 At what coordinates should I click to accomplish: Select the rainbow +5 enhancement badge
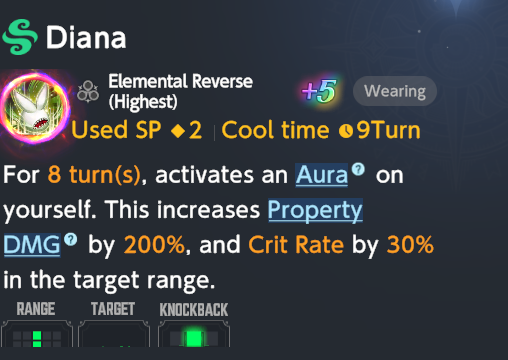click(x=319, y=91)
